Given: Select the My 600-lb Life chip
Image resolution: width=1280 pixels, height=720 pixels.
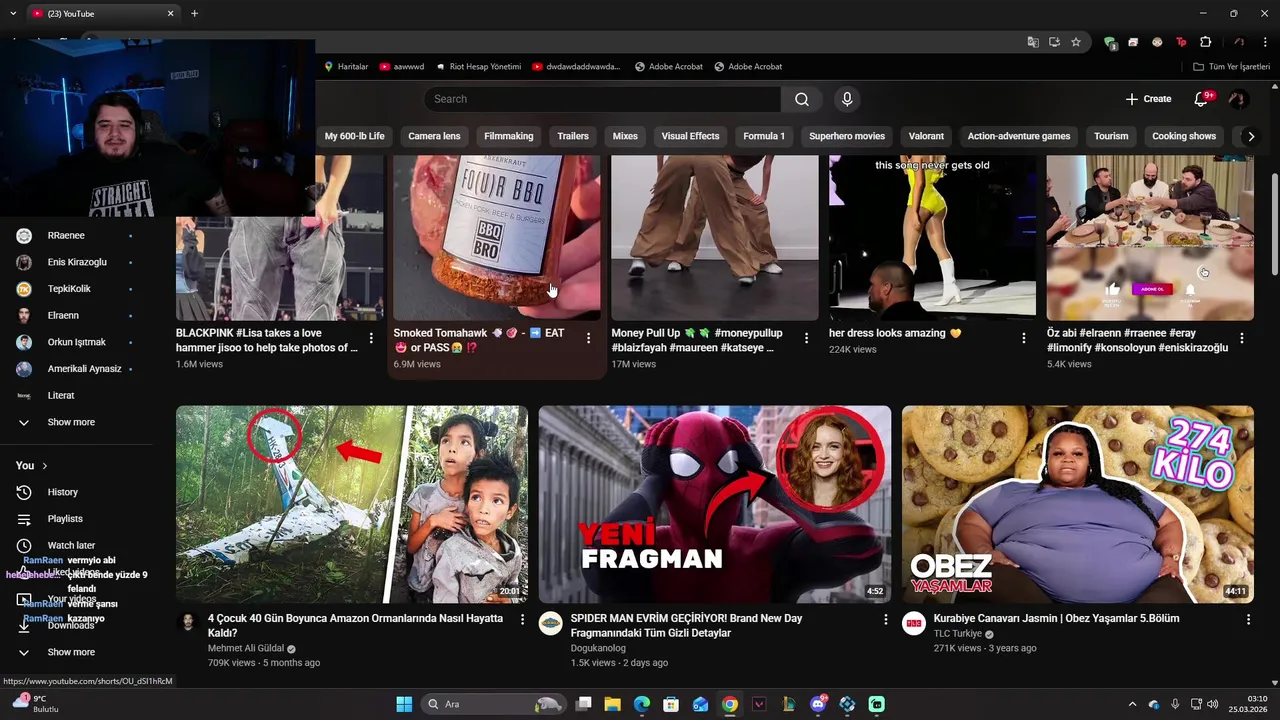Looking at the screenshot, I should click(x=354, y=136).
